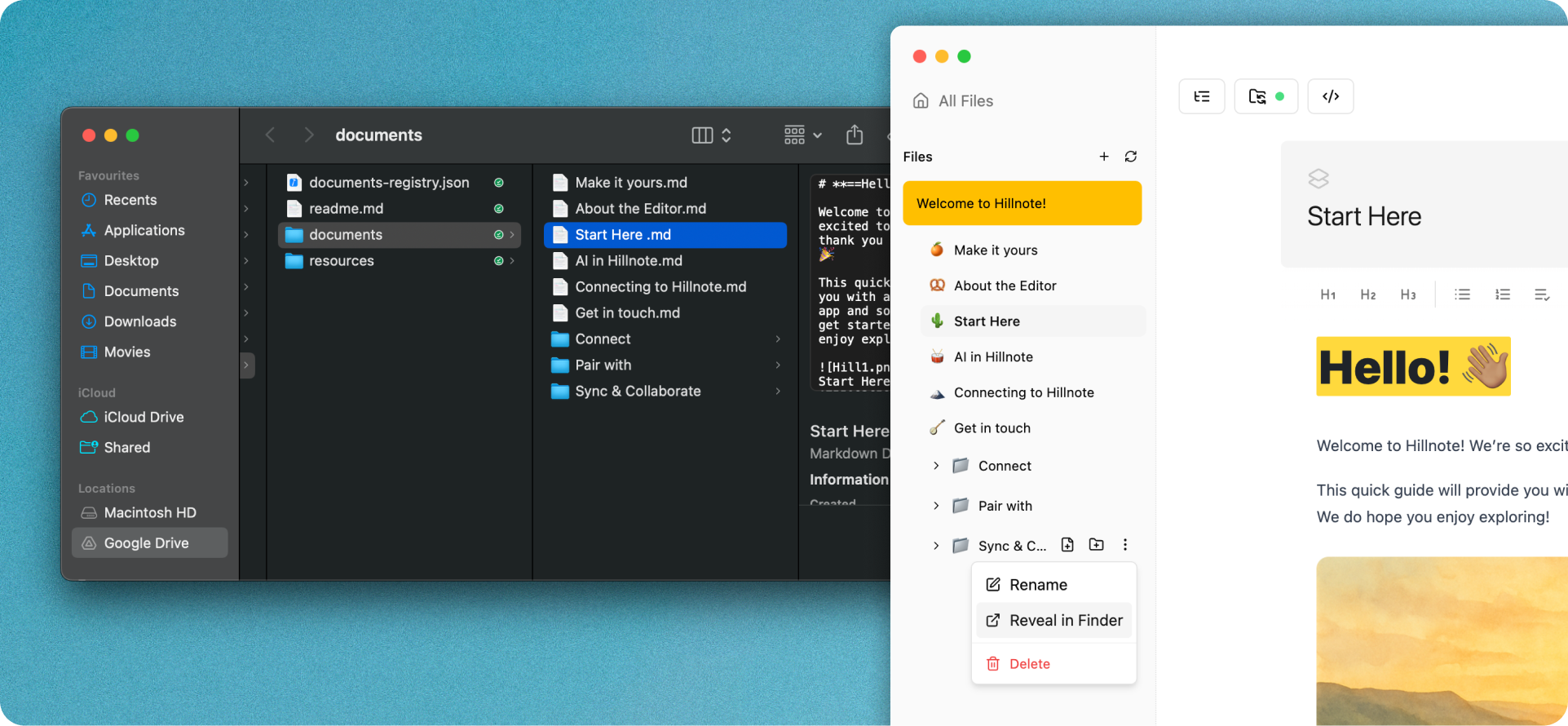
Task: Toggle code view icon in Hillnote toolbar
Action: 1331,96
